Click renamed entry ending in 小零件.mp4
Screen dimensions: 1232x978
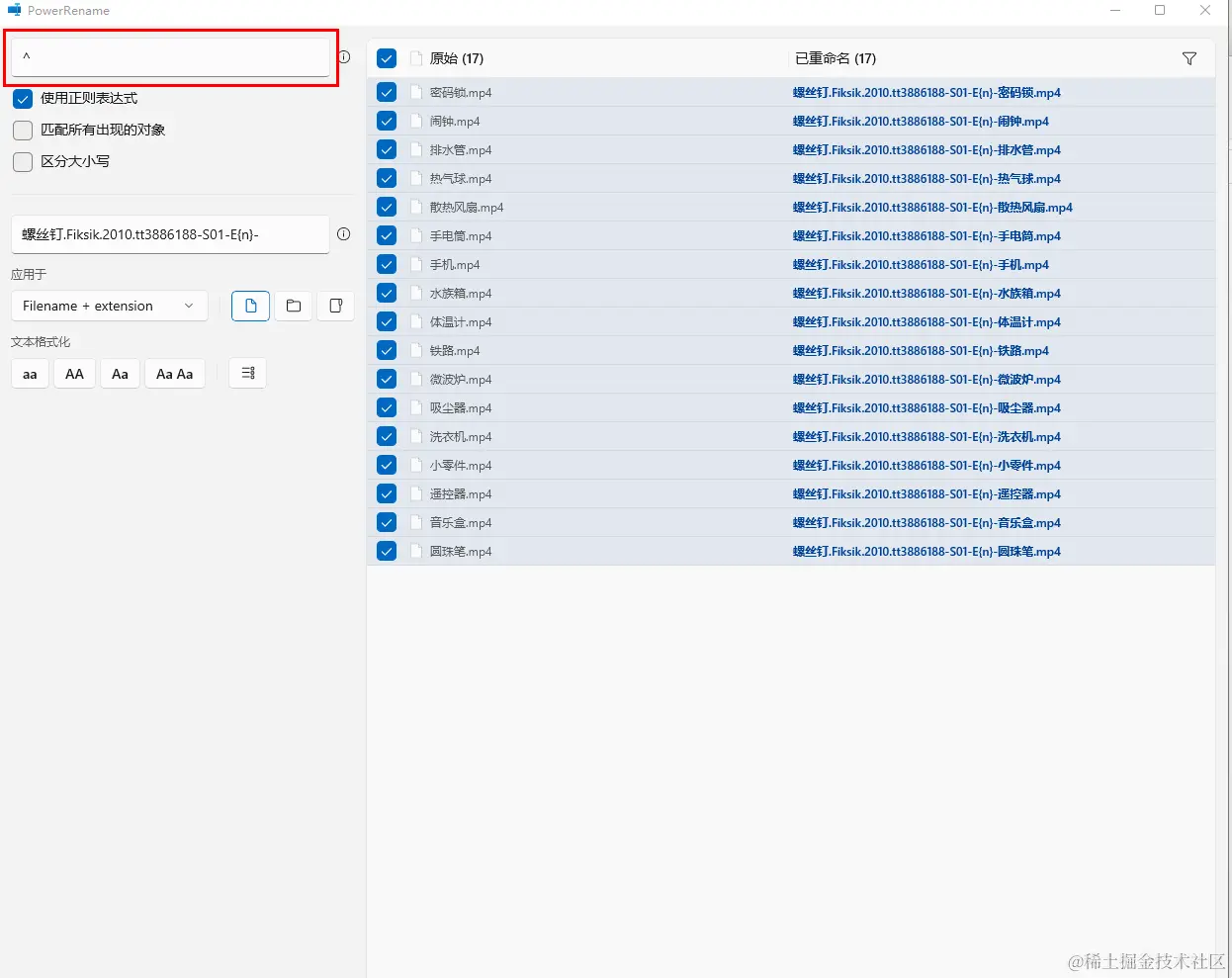926,466
